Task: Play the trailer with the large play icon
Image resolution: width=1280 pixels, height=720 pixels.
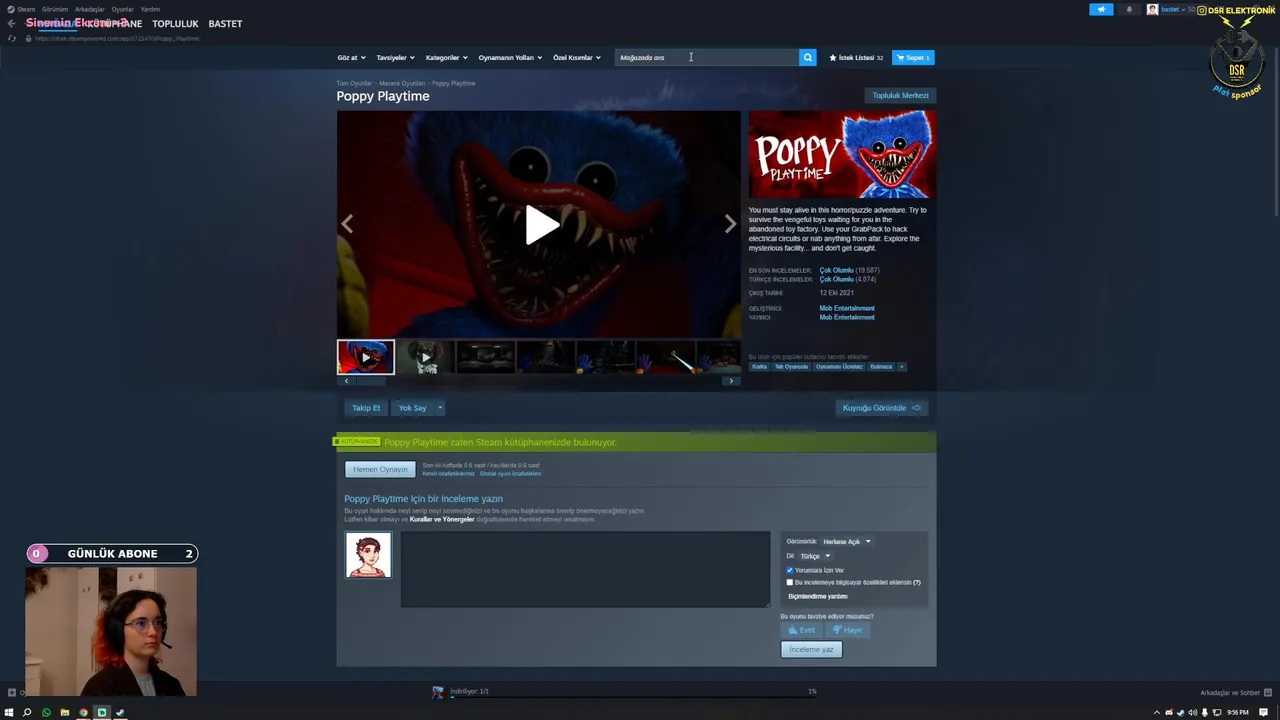Action: [x=541, y=225]
